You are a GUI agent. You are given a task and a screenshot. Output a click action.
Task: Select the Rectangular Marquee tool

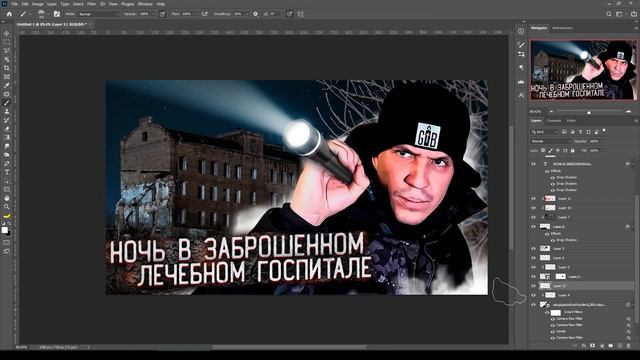(7, 42)
